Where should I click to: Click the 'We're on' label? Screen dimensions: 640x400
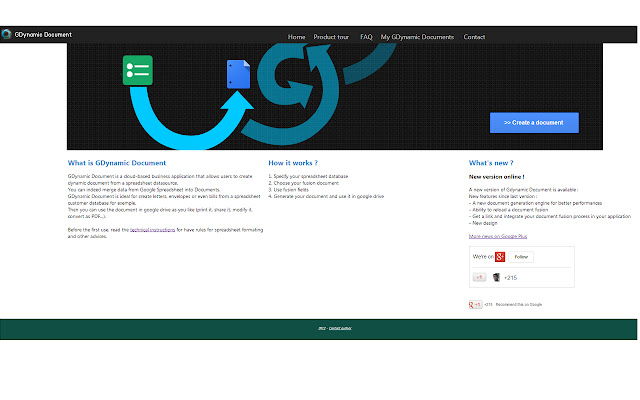[483, 257]
